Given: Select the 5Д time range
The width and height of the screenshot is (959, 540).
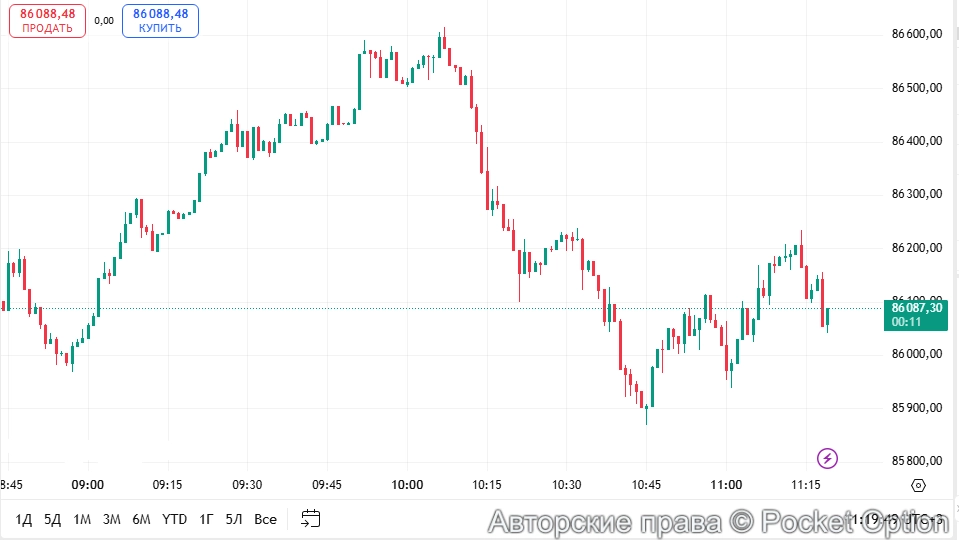Looking at the screenshot, I should click(x=53, y=519).
